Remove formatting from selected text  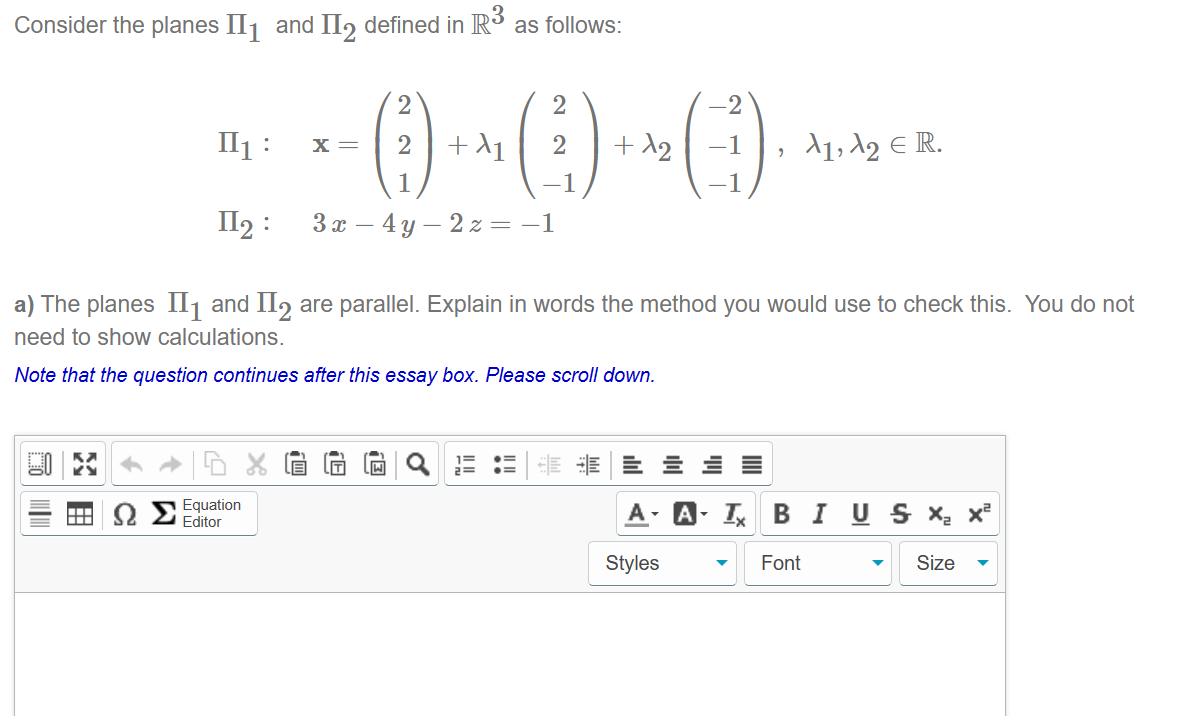click(x=733, y=513)
